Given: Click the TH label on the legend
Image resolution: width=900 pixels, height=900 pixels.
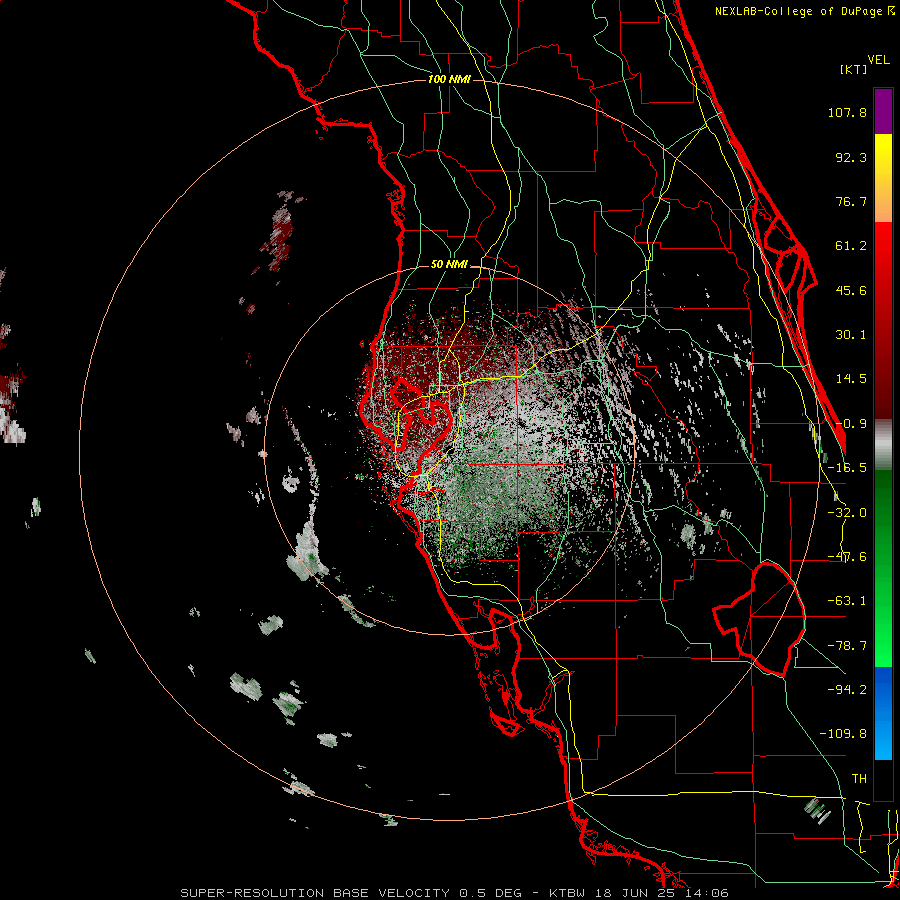Looking at the screenshot, I should point(859,779).
